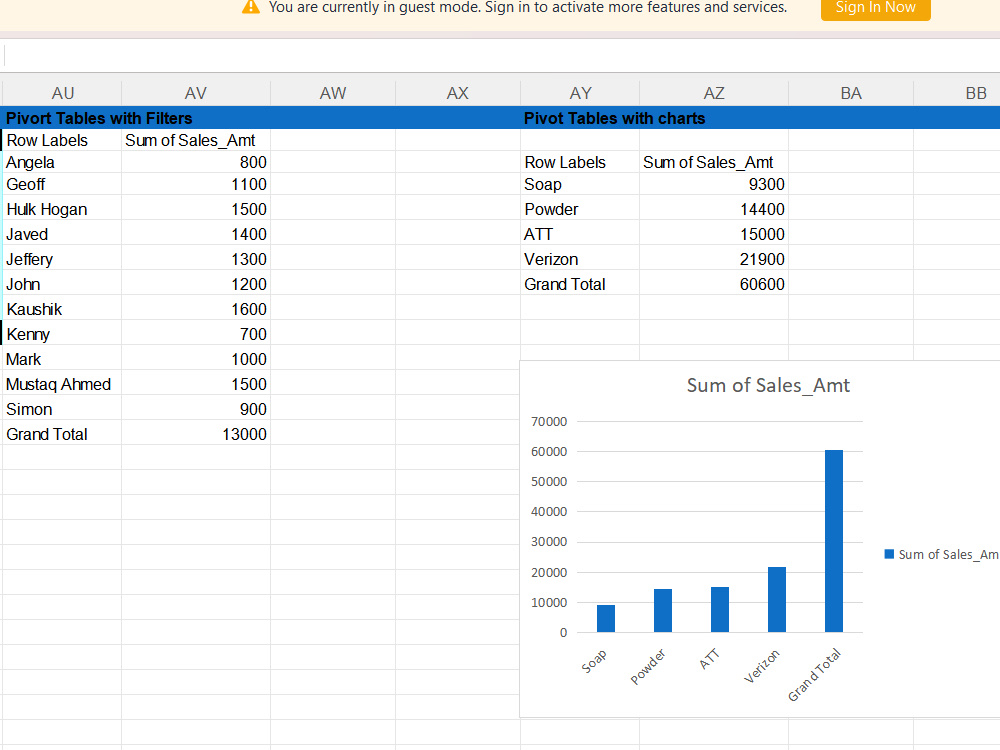Select the 'Jeffery' cell
This screenshot has width=1000, height=750.
tap(62, 259)
